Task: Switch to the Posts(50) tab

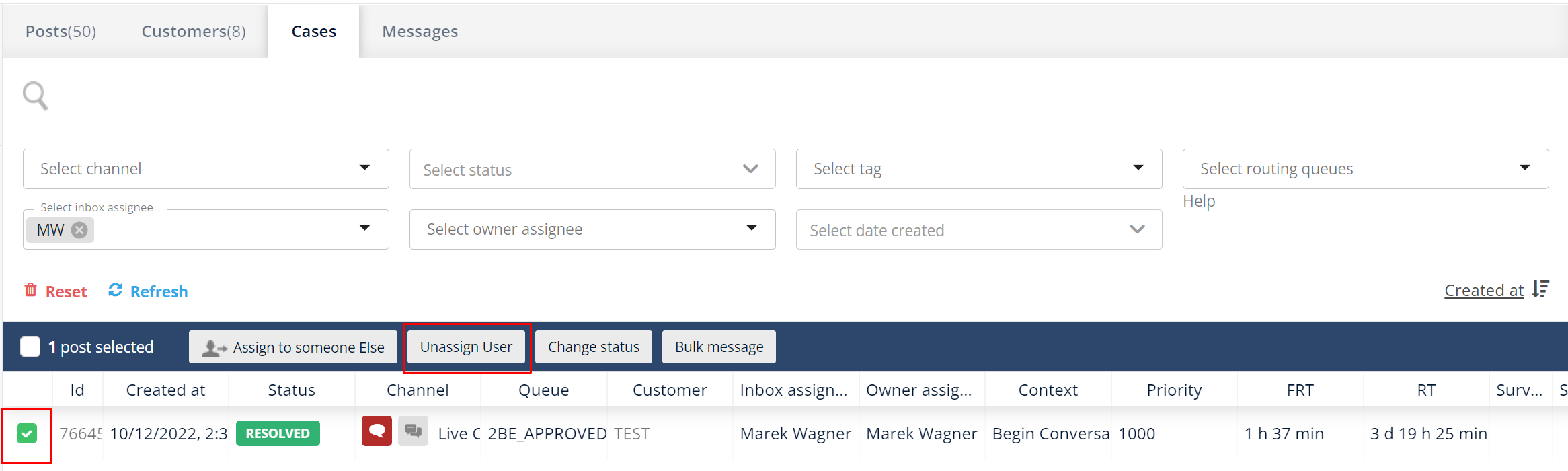Action: point(61,32)
